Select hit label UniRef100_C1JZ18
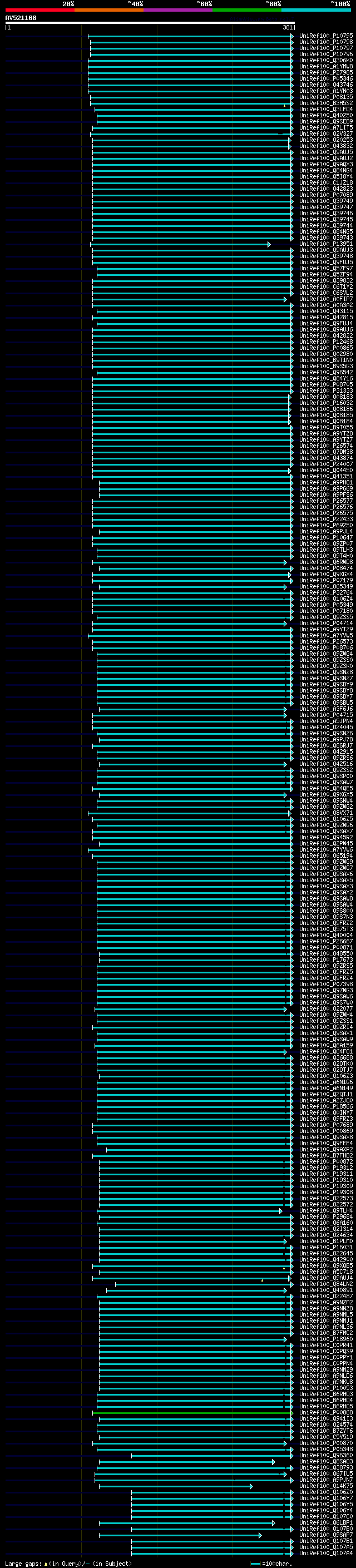 click(325, 182)
